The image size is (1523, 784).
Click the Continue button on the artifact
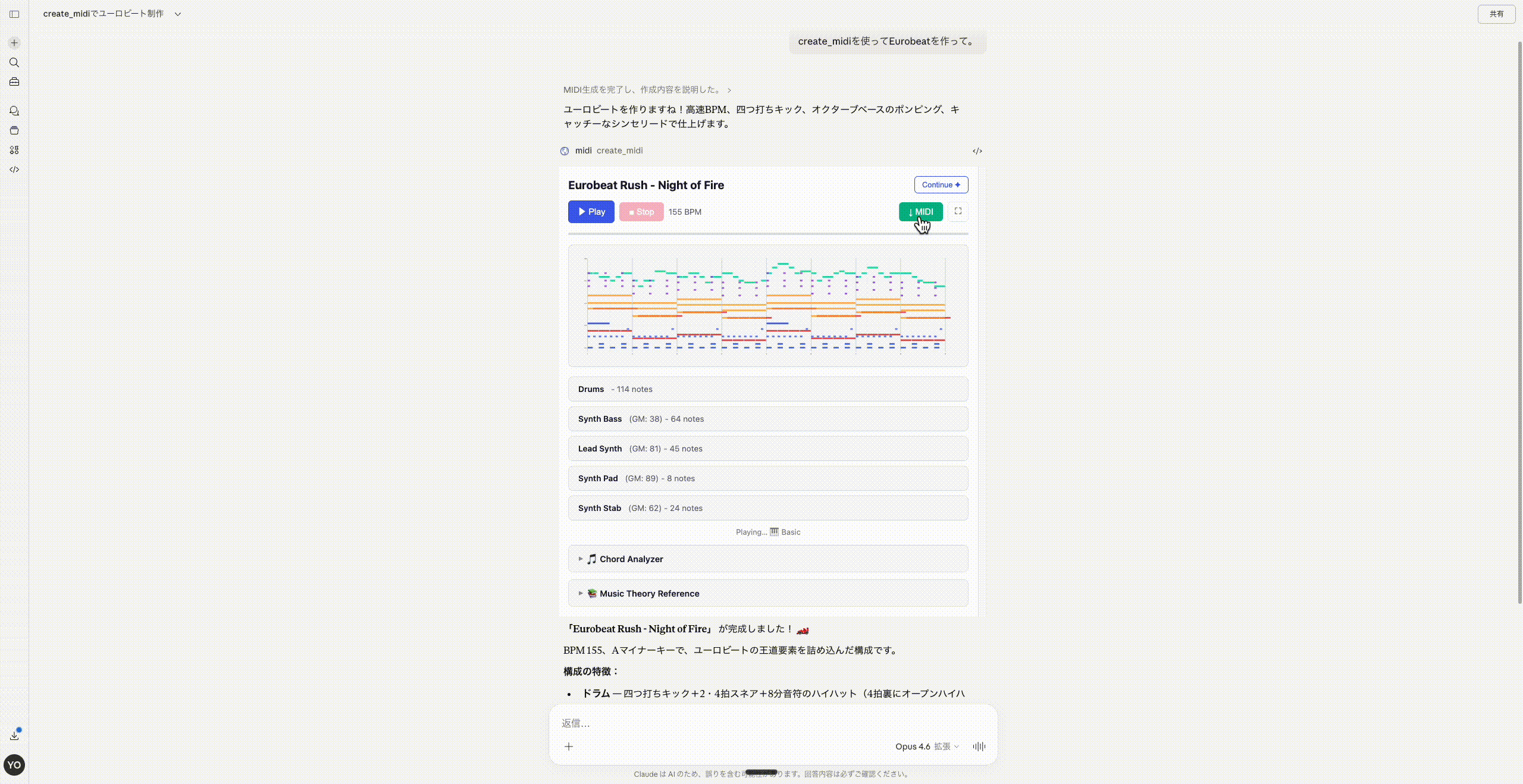pos(940,184)
